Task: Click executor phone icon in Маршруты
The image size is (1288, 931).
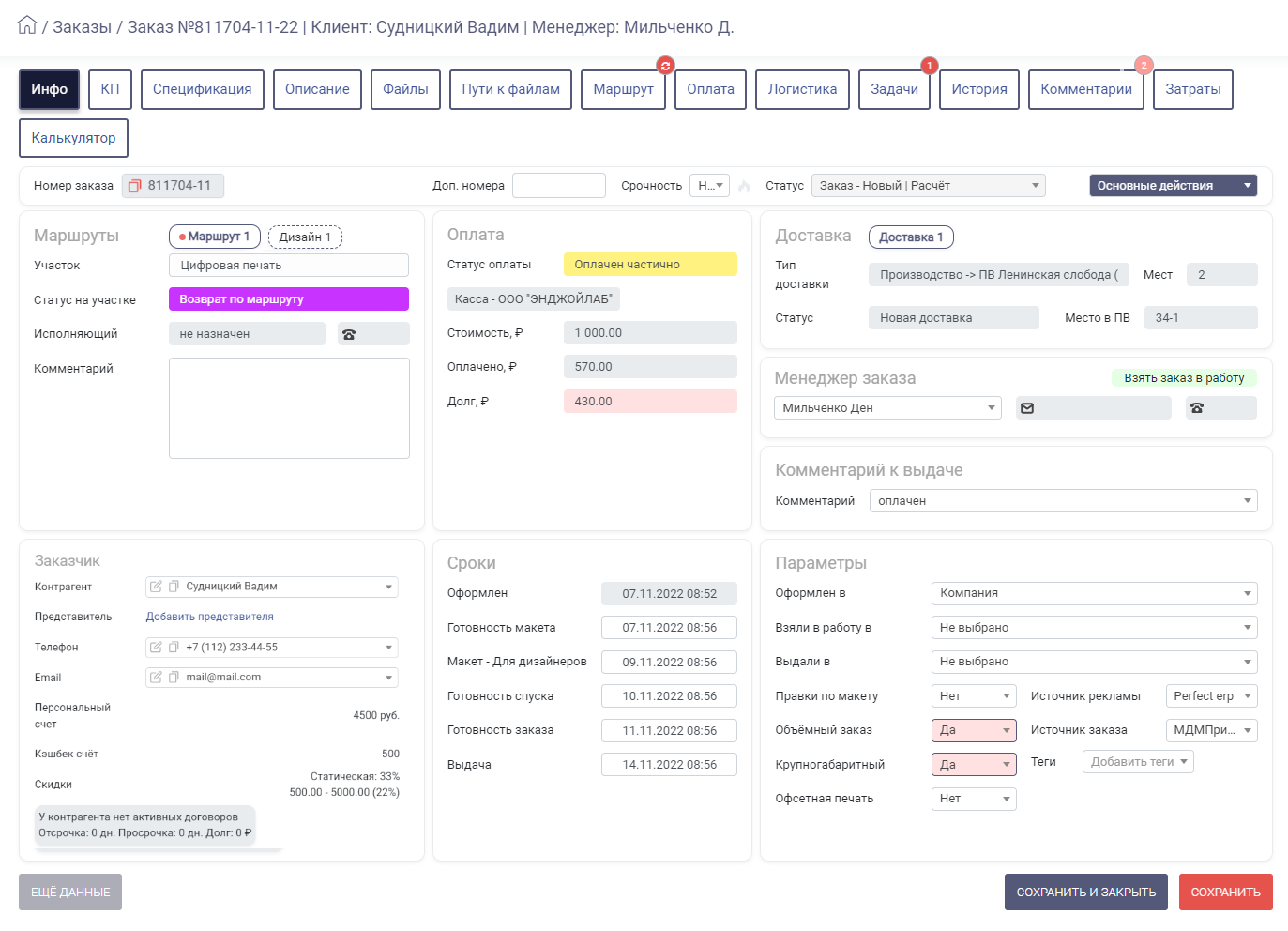Action: pos(349,334)
